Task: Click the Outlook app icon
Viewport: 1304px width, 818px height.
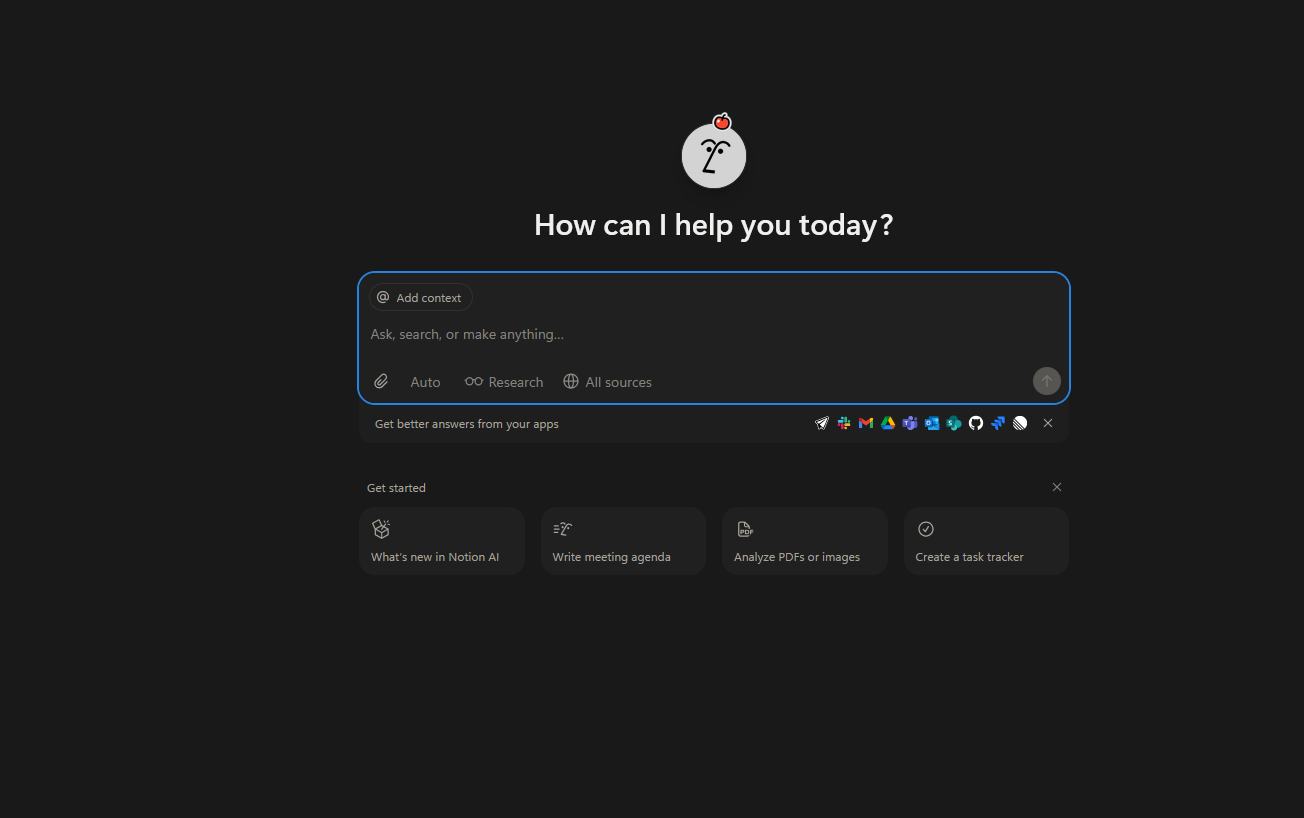Action: tap(932, 423)
